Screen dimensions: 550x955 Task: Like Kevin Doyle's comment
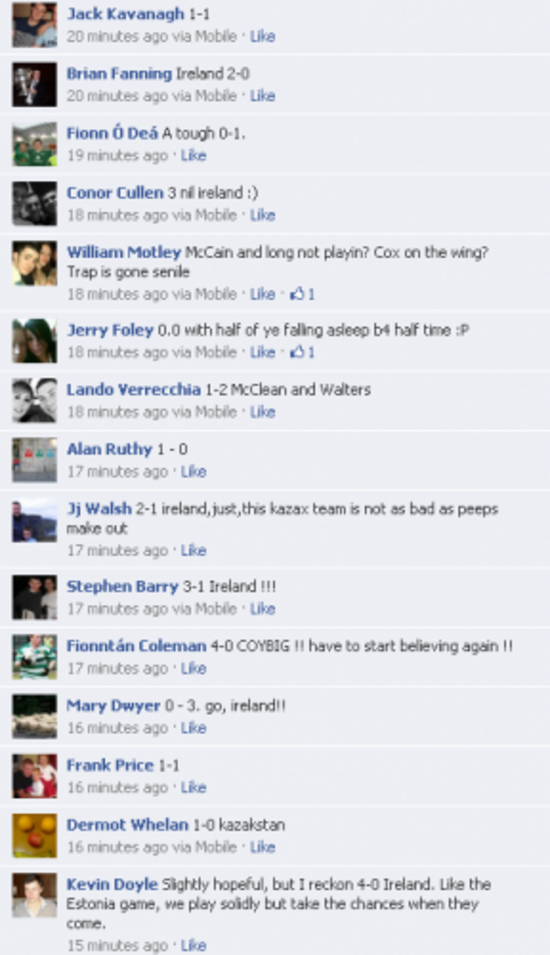coord(193,945)
